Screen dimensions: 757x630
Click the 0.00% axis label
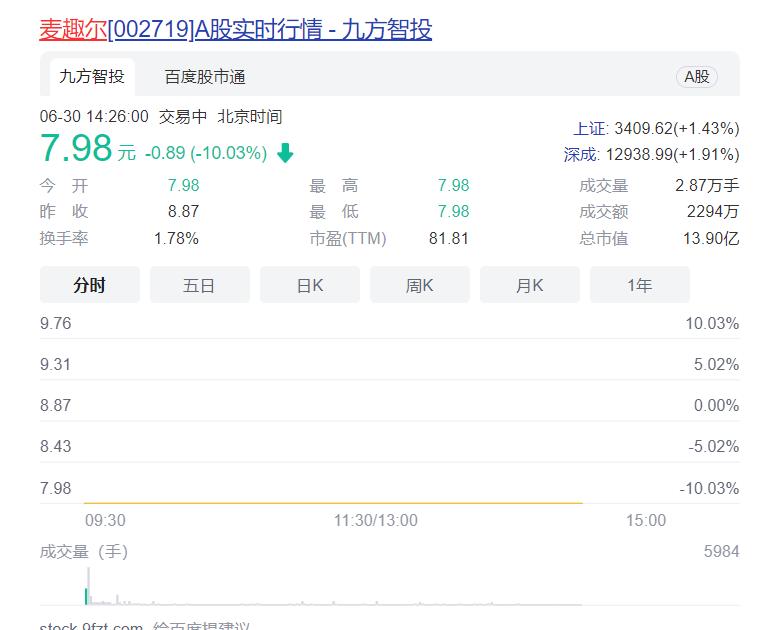pos(716,406)
